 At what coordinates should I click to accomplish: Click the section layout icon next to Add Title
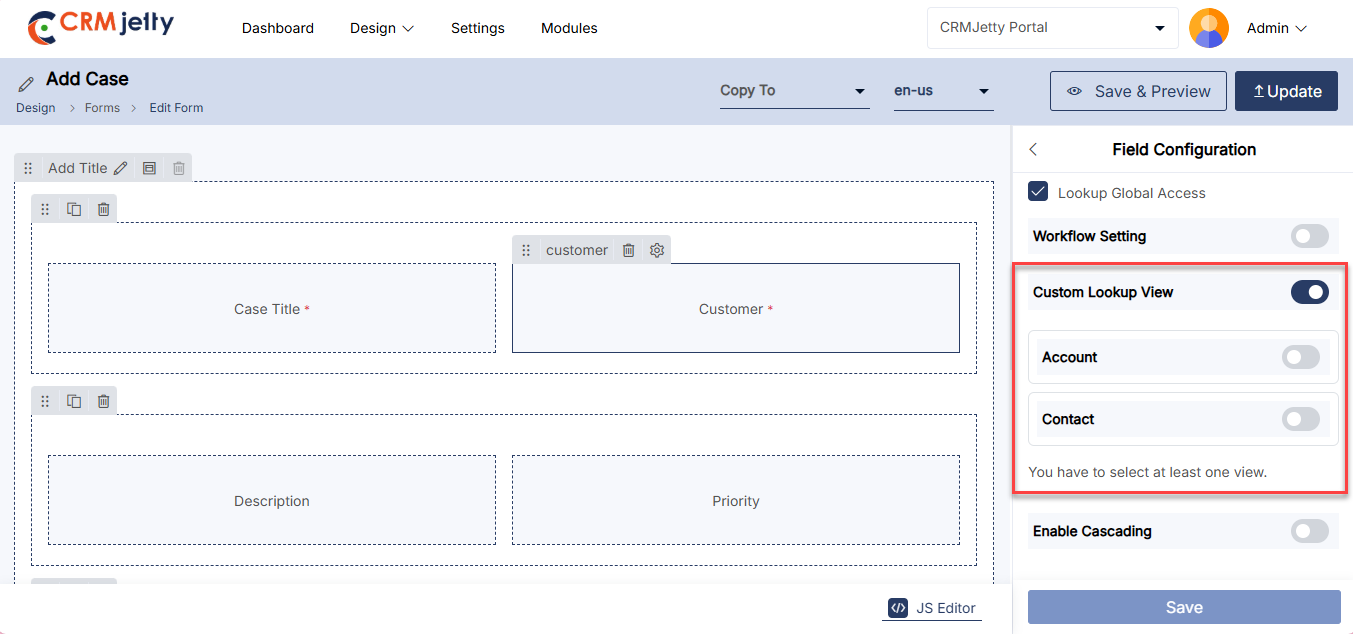[x=149, y=169]
